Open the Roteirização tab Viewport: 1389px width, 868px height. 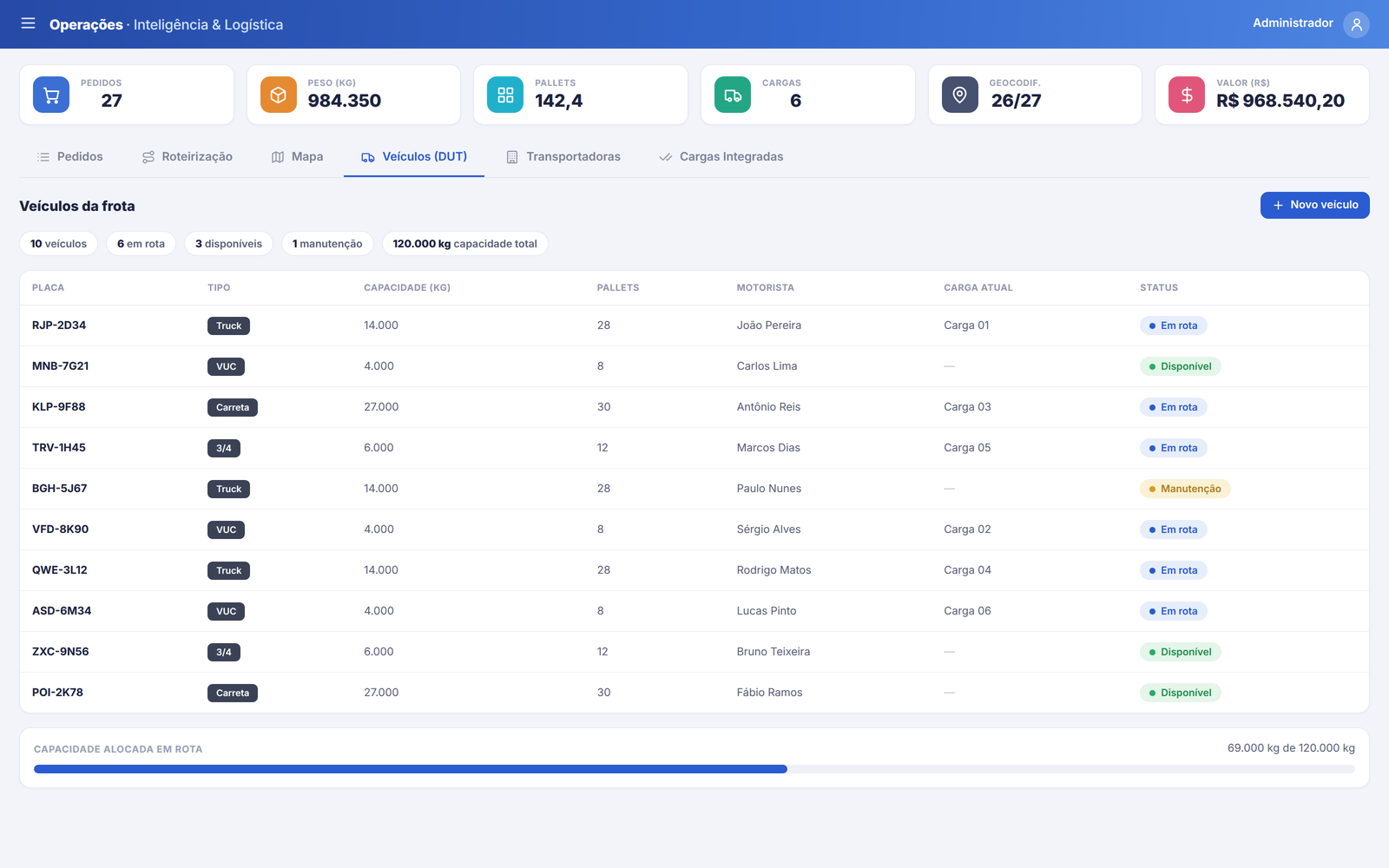[188, 157]
